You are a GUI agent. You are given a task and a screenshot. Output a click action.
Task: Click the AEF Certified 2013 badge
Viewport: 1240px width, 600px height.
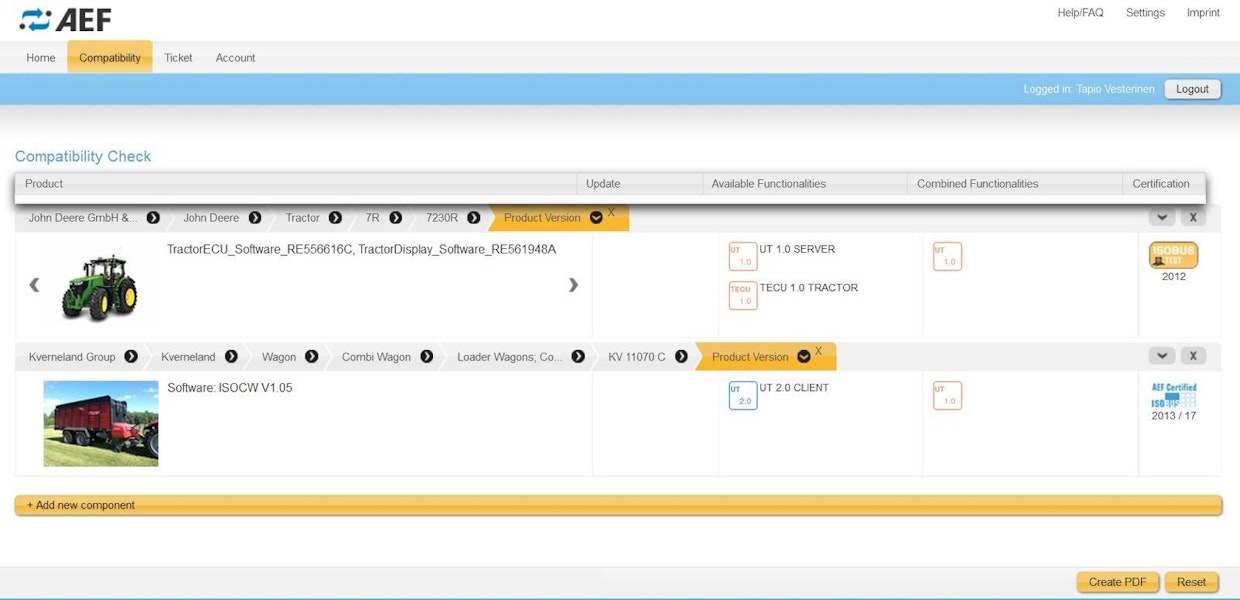click(1173, 395)
